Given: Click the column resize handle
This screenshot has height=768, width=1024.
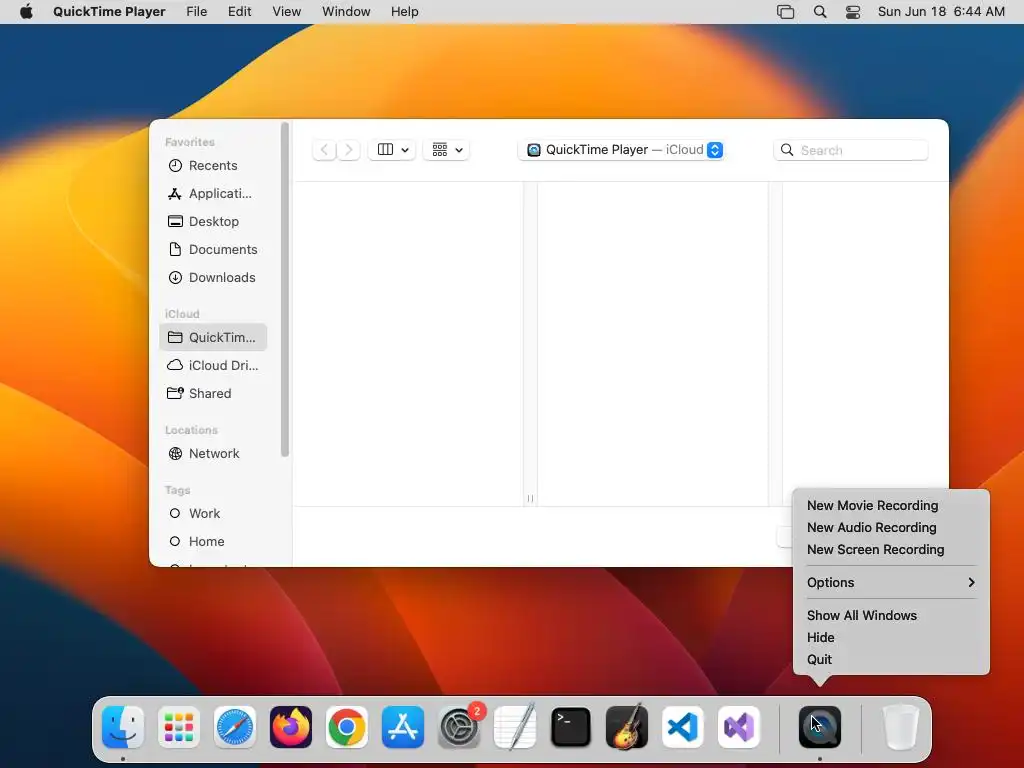Looking at the screenshot, I should click(530, 499).
